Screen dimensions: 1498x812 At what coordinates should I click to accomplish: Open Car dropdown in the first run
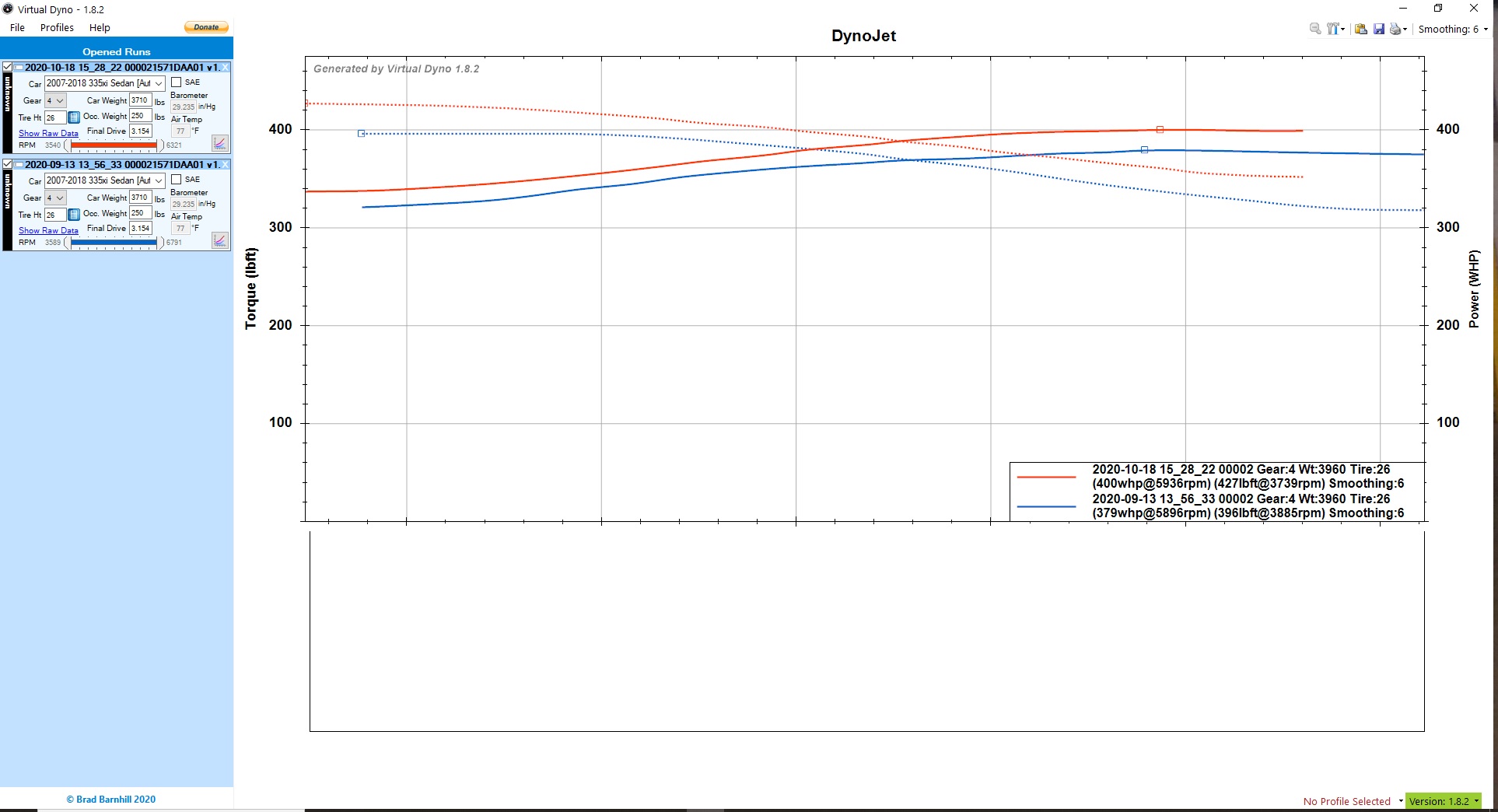(104, 83)
